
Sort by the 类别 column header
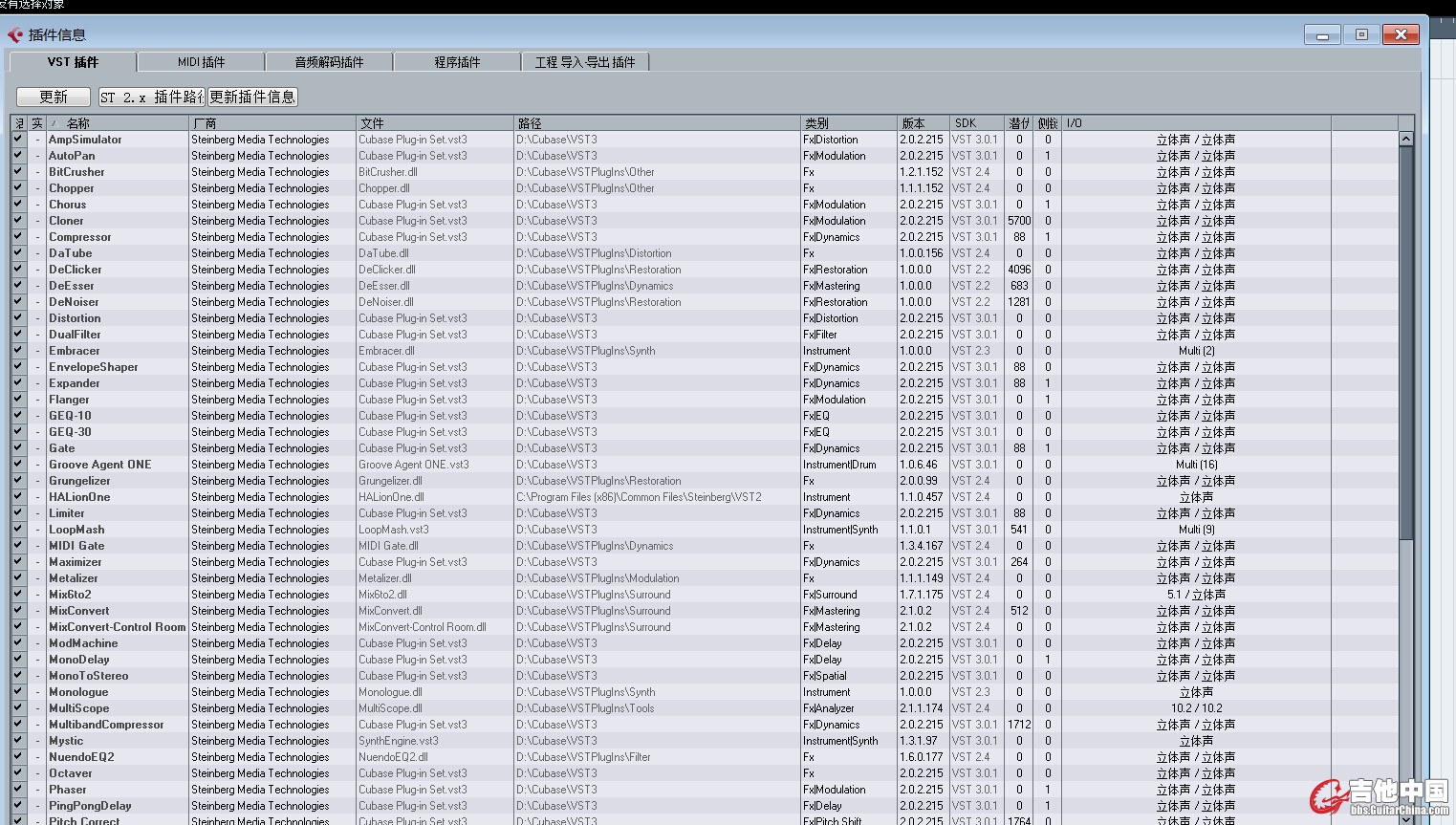[849, 123]
